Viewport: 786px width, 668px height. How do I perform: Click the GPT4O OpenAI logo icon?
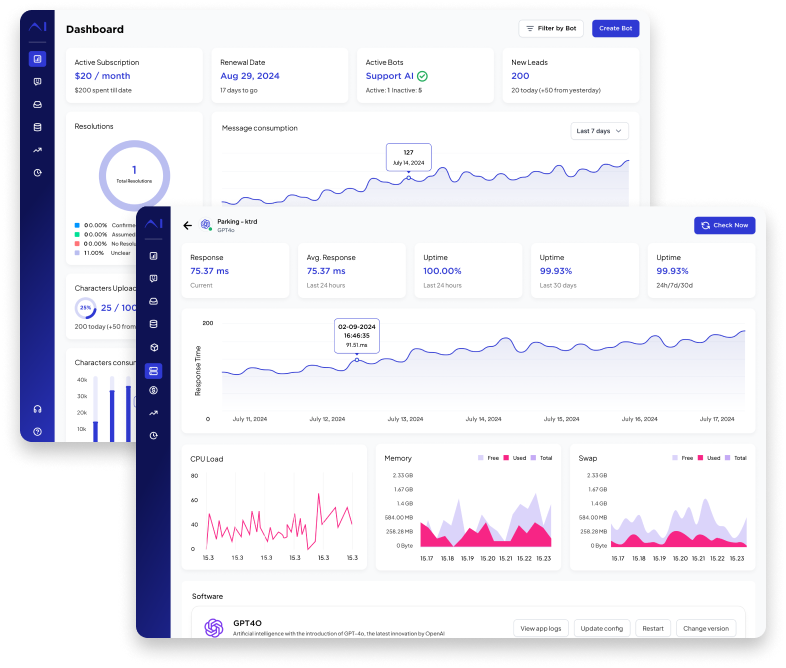pyautogui.click(x=214, y=628)
